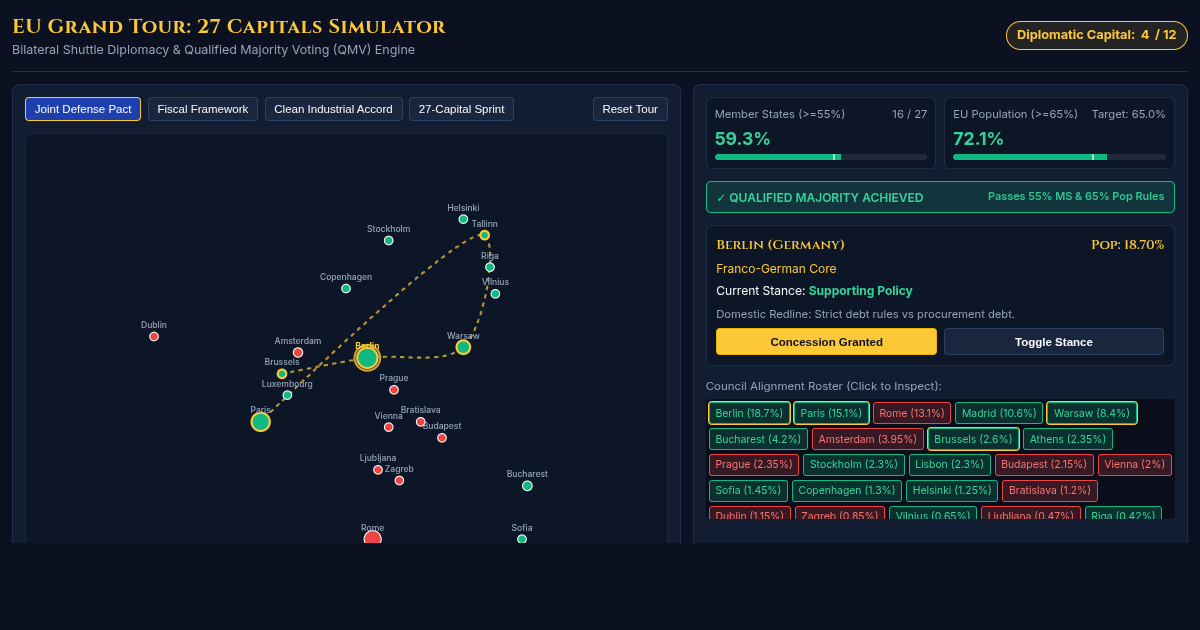Open Athens (2.35%) roster chip
Viewport: 1200px width, 630px height.
1068,439
